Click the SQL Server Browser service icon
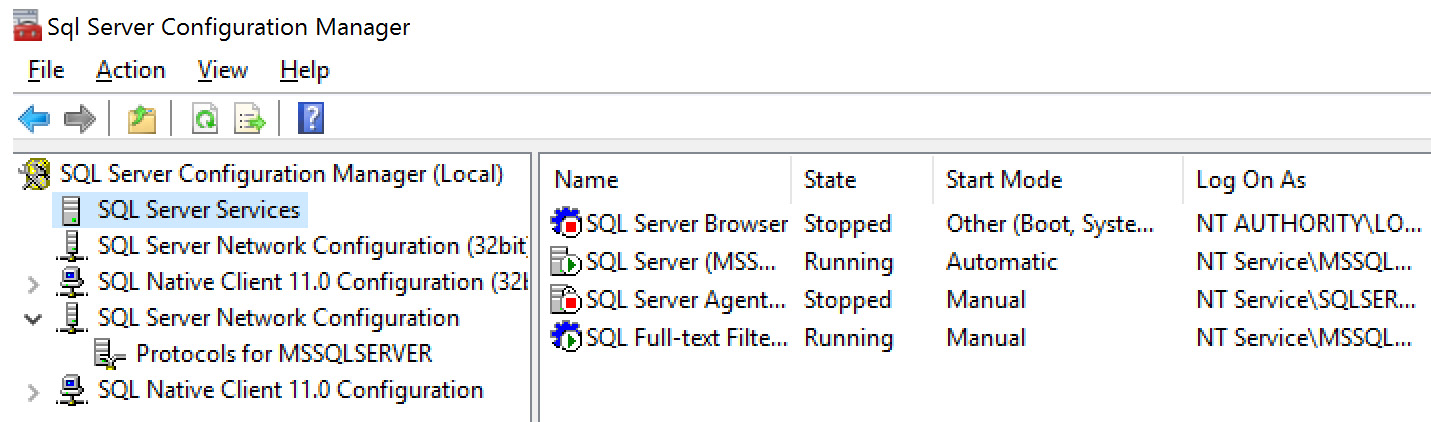Viewport: 1431px width, 422px height. tap(566, 223)
